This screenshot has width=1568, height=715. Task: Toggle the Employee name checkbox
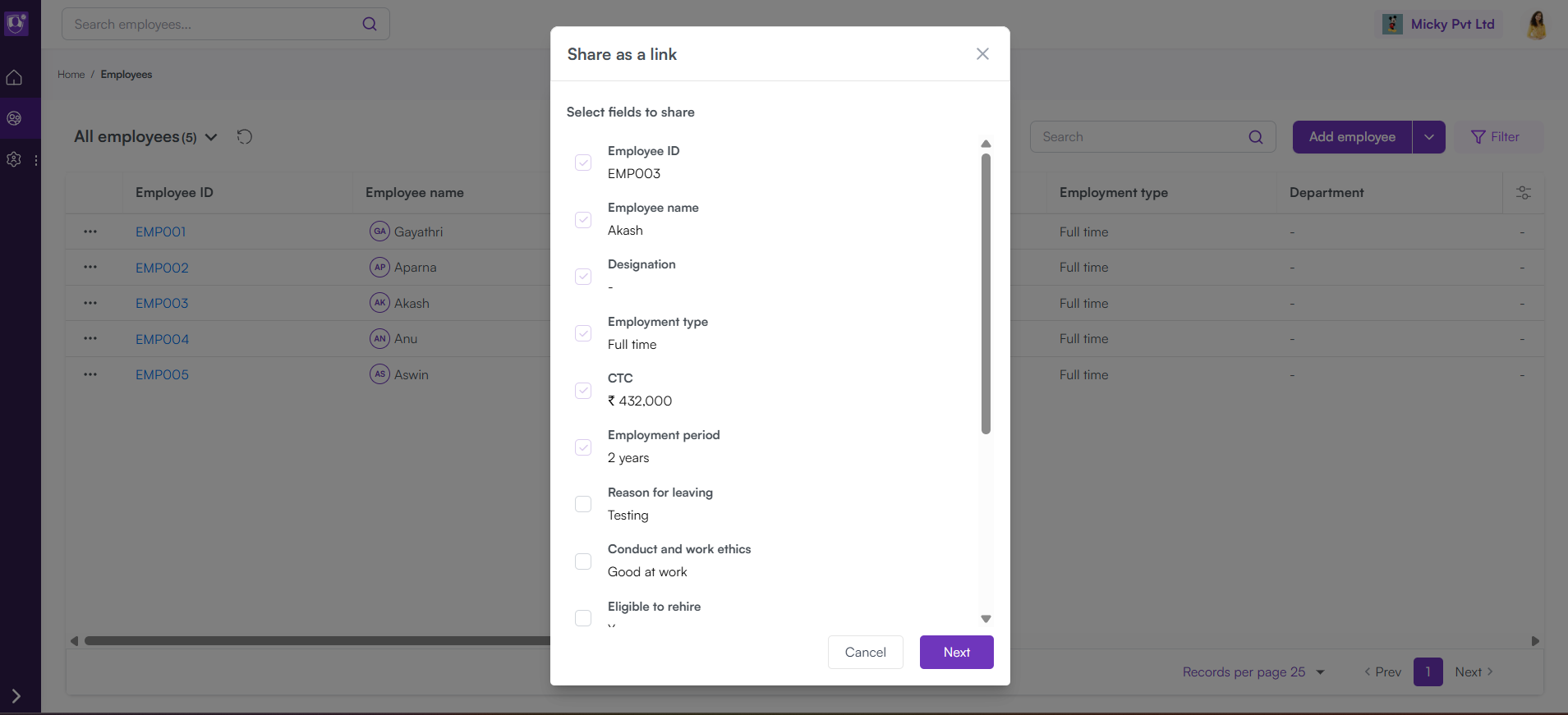pos(583,220)
